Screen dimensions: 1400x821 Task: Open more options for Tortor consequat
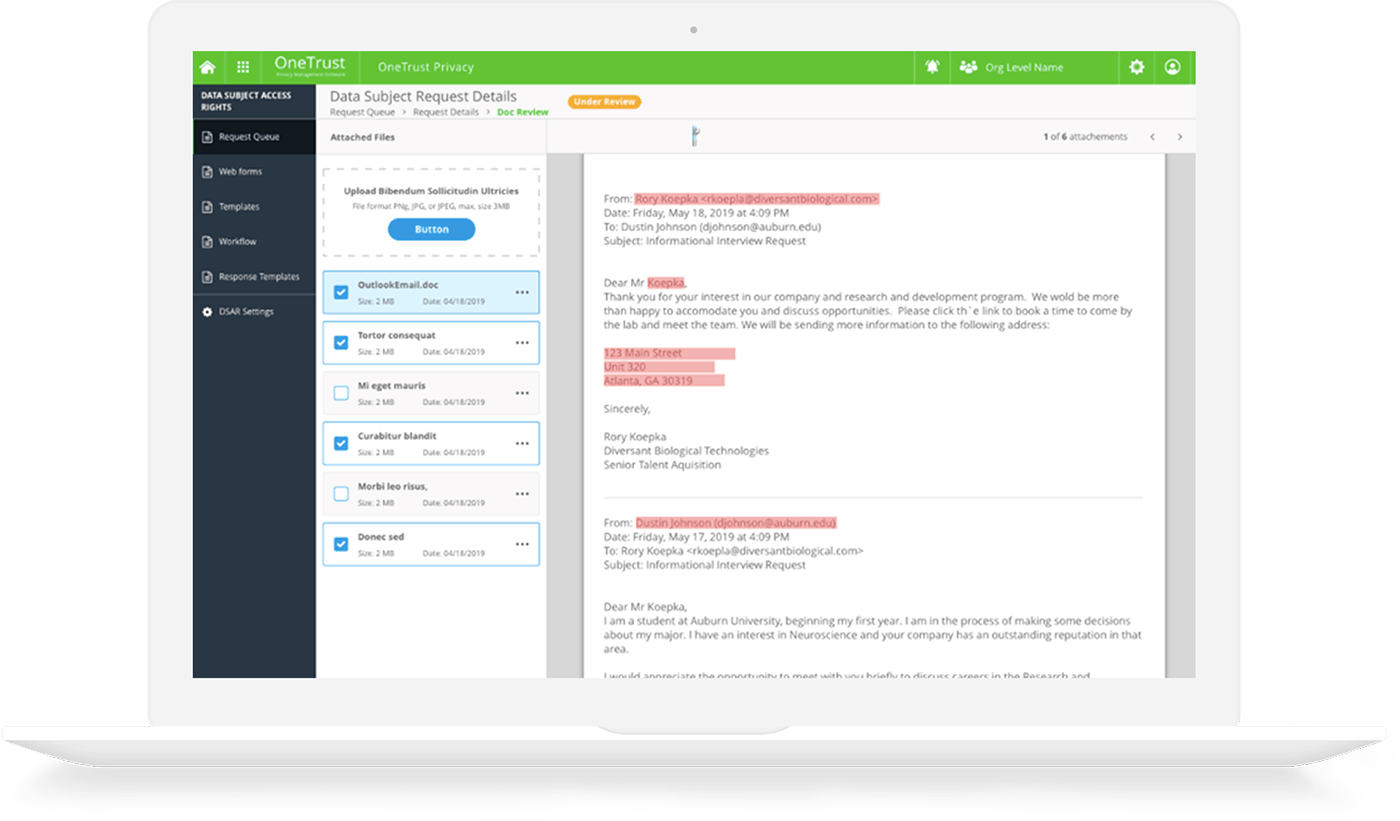point(522,343)
